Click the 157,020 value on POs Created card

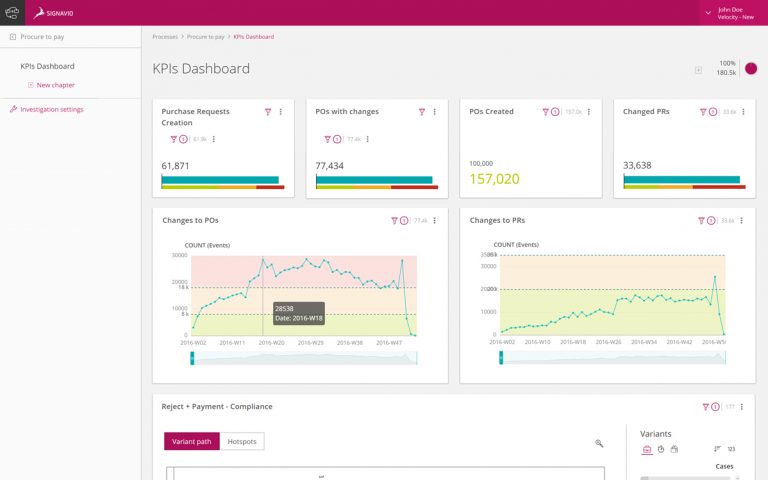point(494,179)
